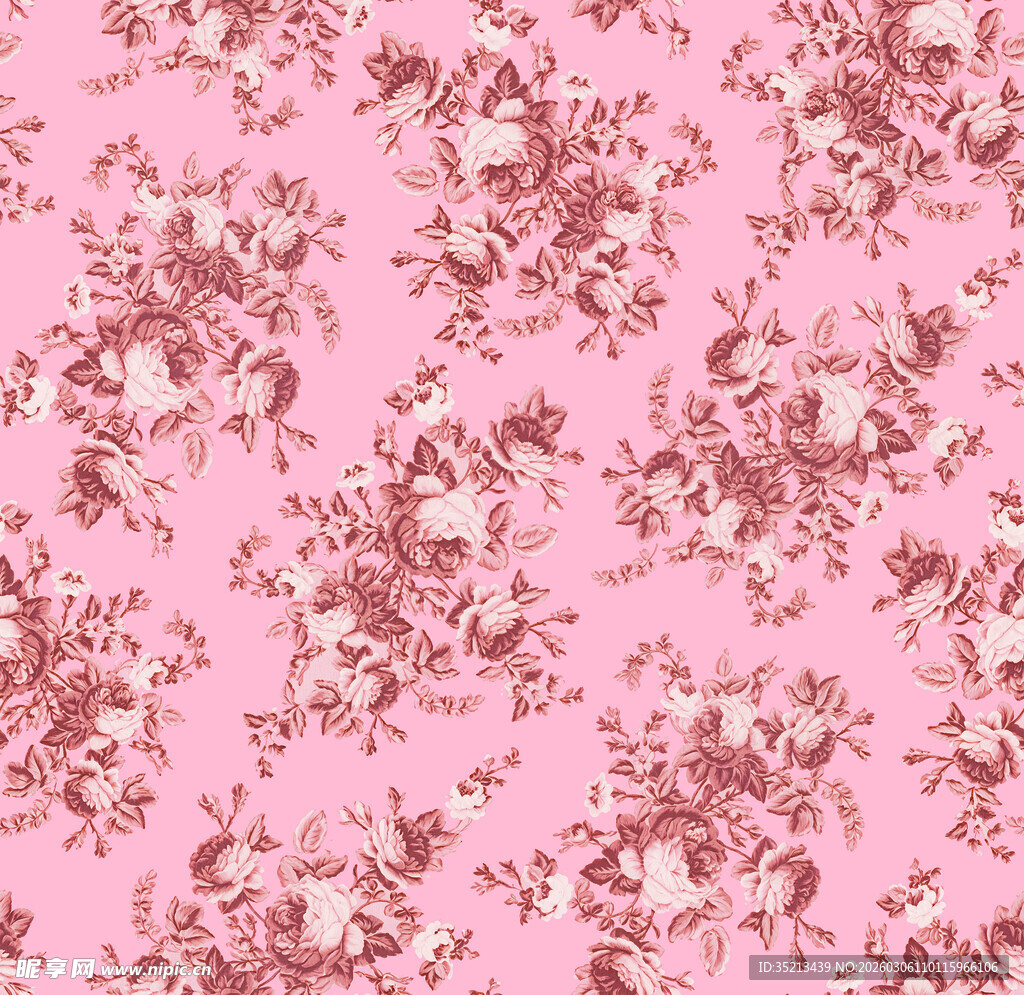
Task: Select the big rose in the left-middle bouquet
Action: [x=150, y=360]
